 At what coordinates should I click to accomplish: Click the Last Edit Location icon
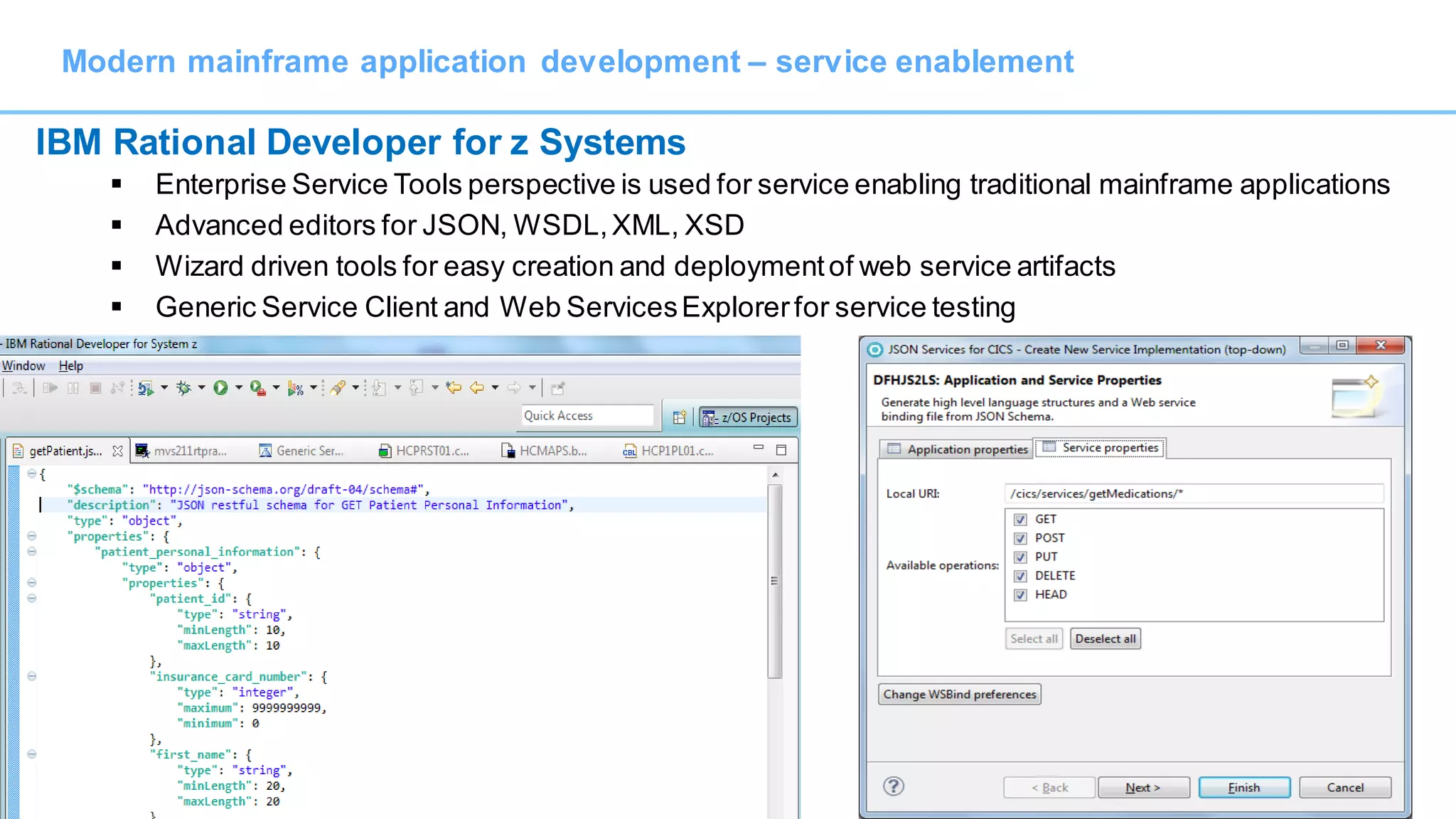[x=454, y=388]
